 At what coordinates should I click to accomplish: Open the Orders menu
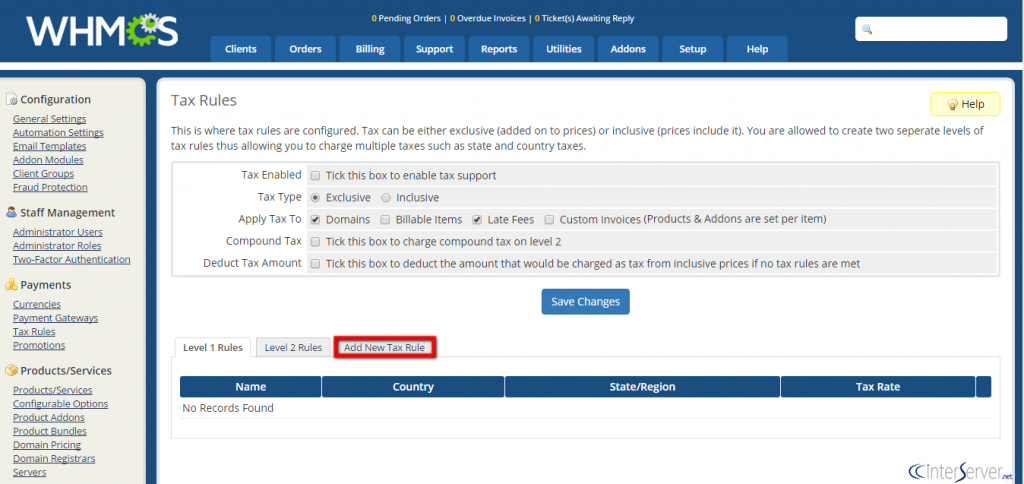tap(305, 49)
